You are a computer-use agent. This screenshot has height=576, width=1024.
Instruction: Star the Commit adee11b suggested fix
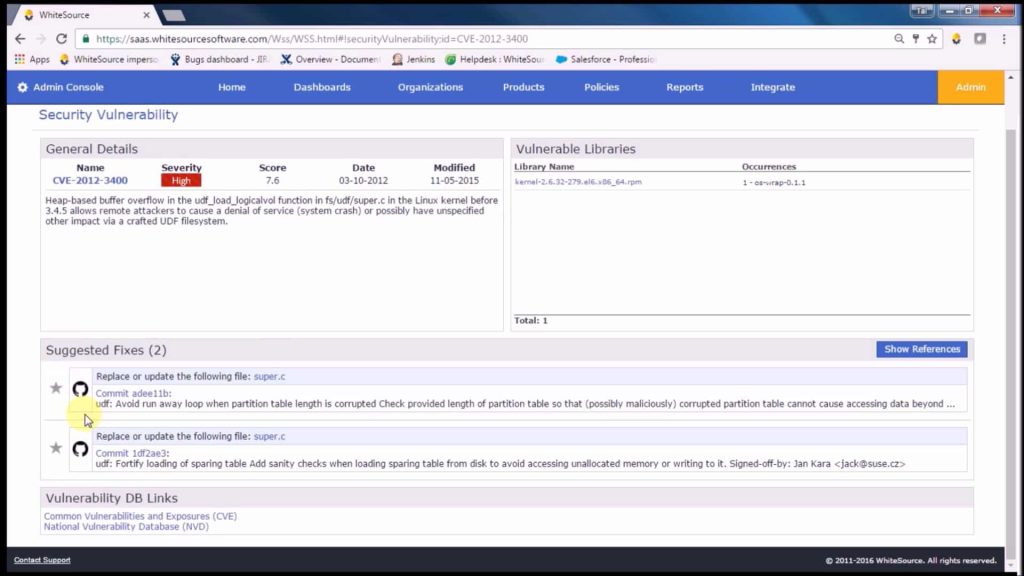tap(56, 388)
